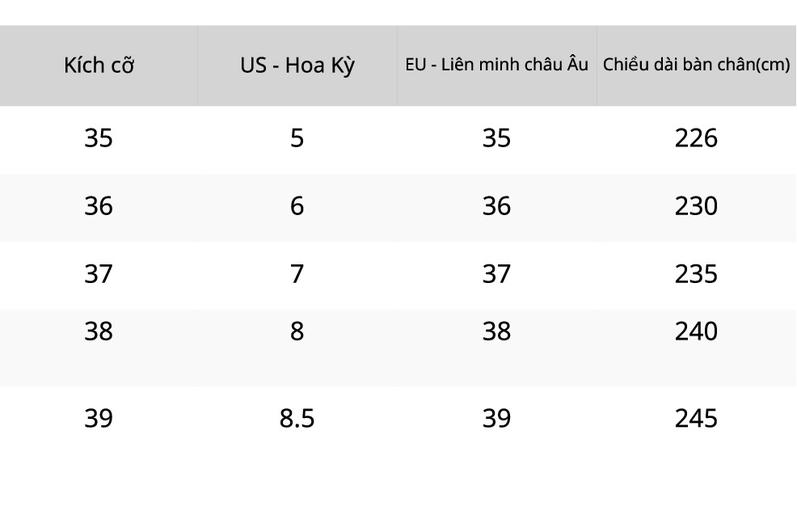Click size 38 in Kích cỡ column

(x=98, y=331)
